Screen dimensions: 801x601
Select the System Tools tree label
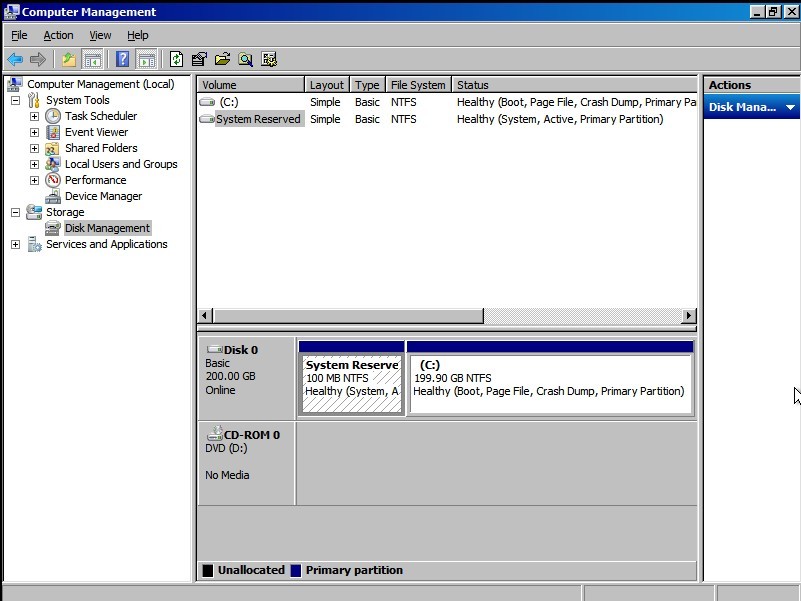(78, 100)
